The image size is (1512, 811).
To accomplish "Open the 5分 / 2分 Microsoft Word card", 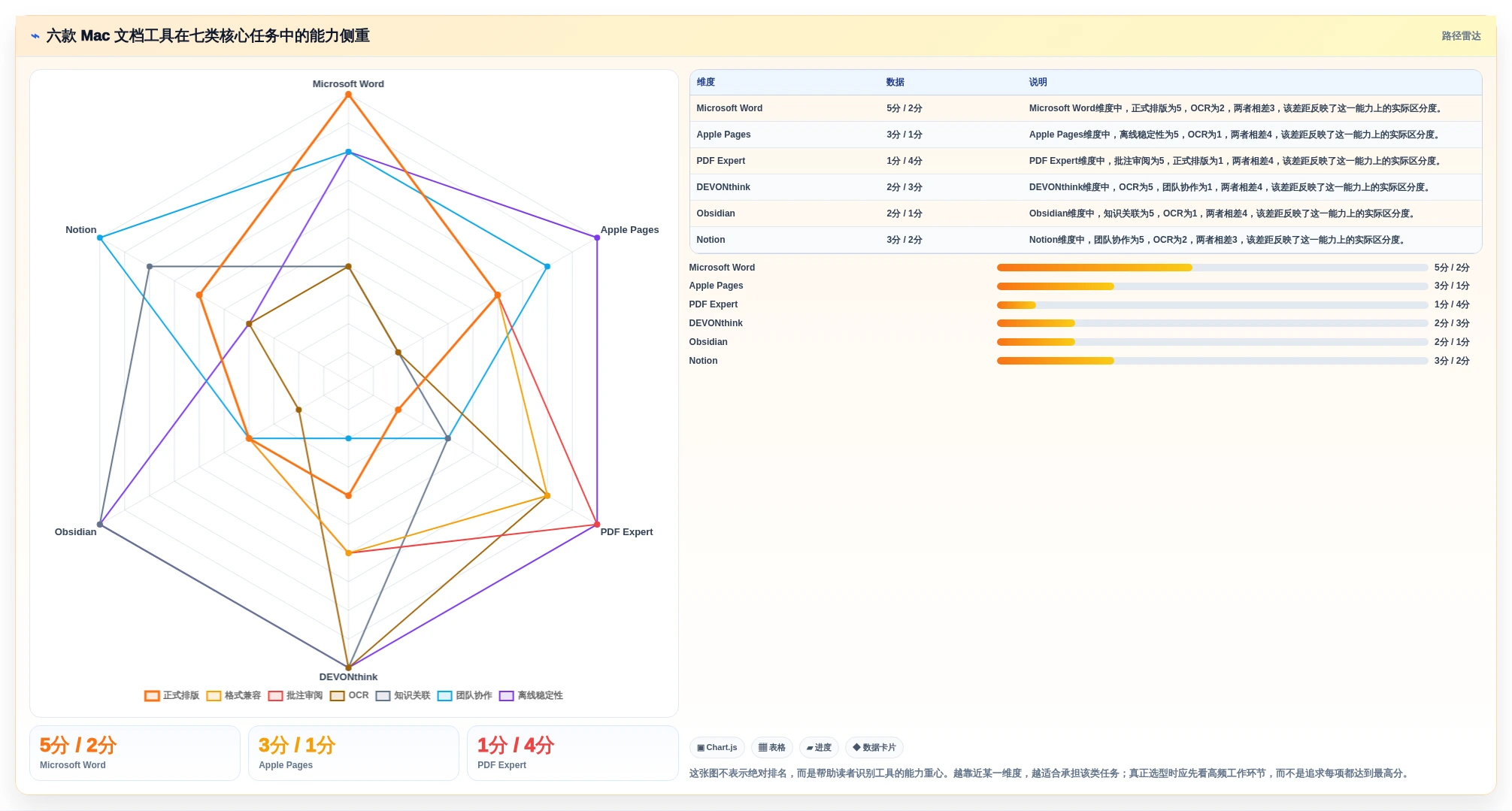I will coord(135,753).
